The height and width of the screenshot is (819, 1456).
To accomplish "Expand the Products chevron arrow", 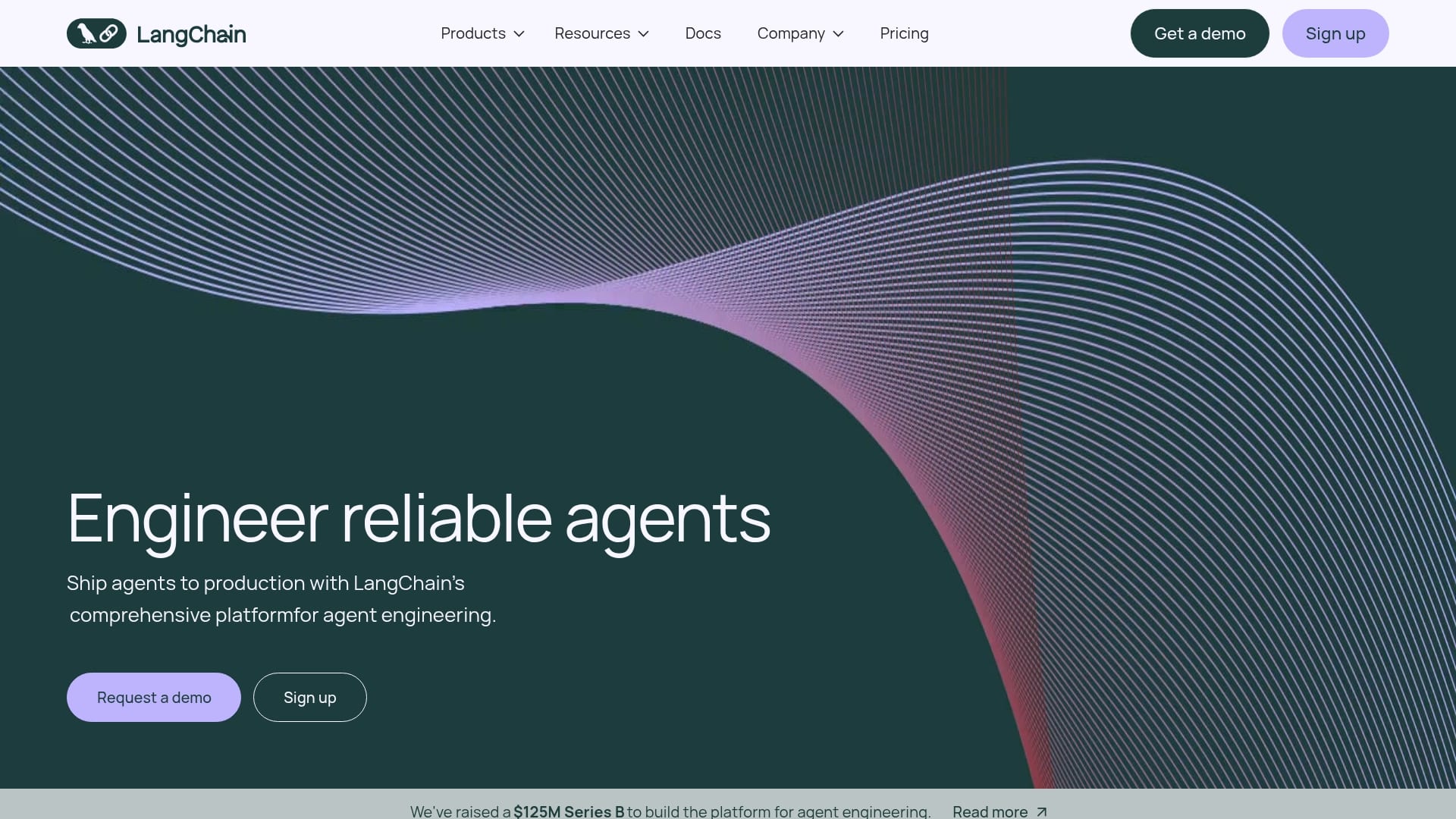I will [519, 34].
